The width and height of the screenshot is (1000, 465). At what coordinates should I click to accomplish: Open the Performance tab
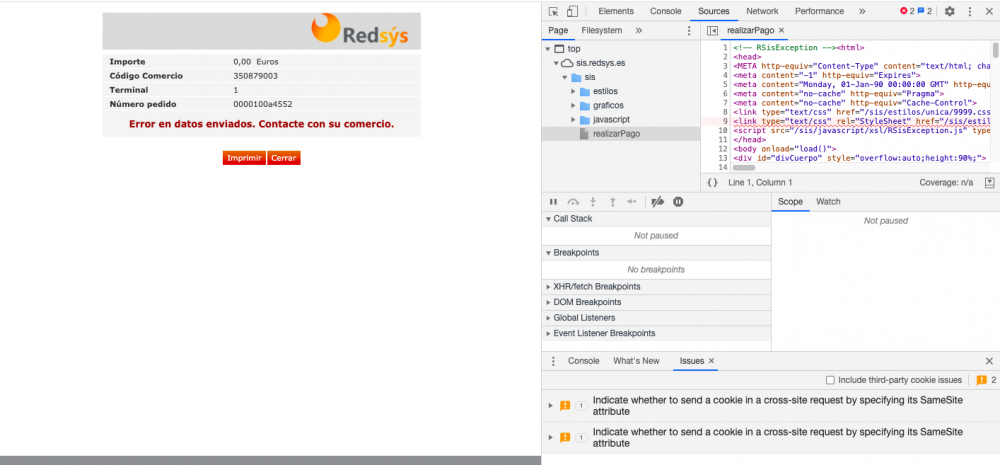(x=819, y=11)
